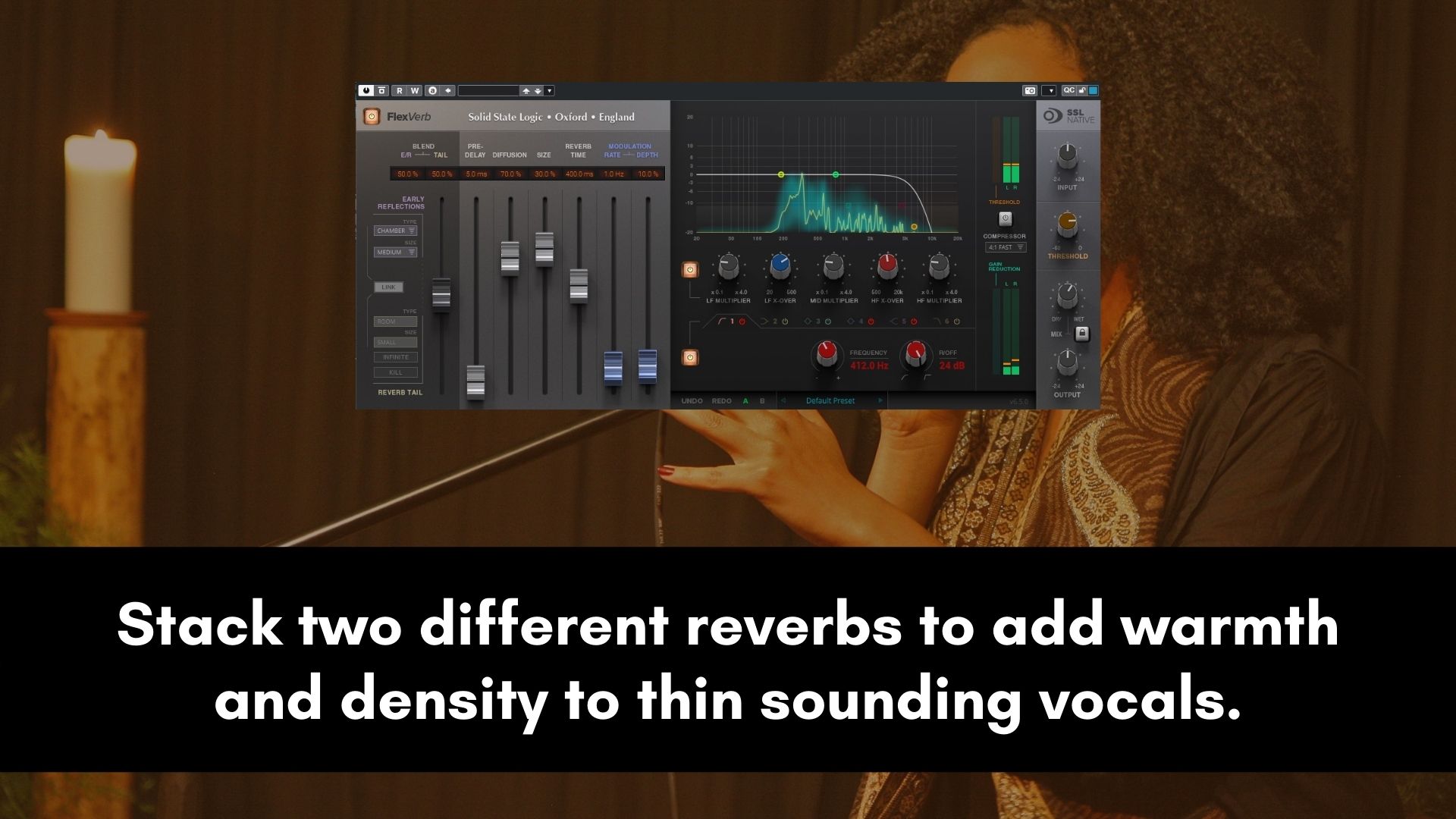Click the Reverb Time fader handle

click(579, 284)
